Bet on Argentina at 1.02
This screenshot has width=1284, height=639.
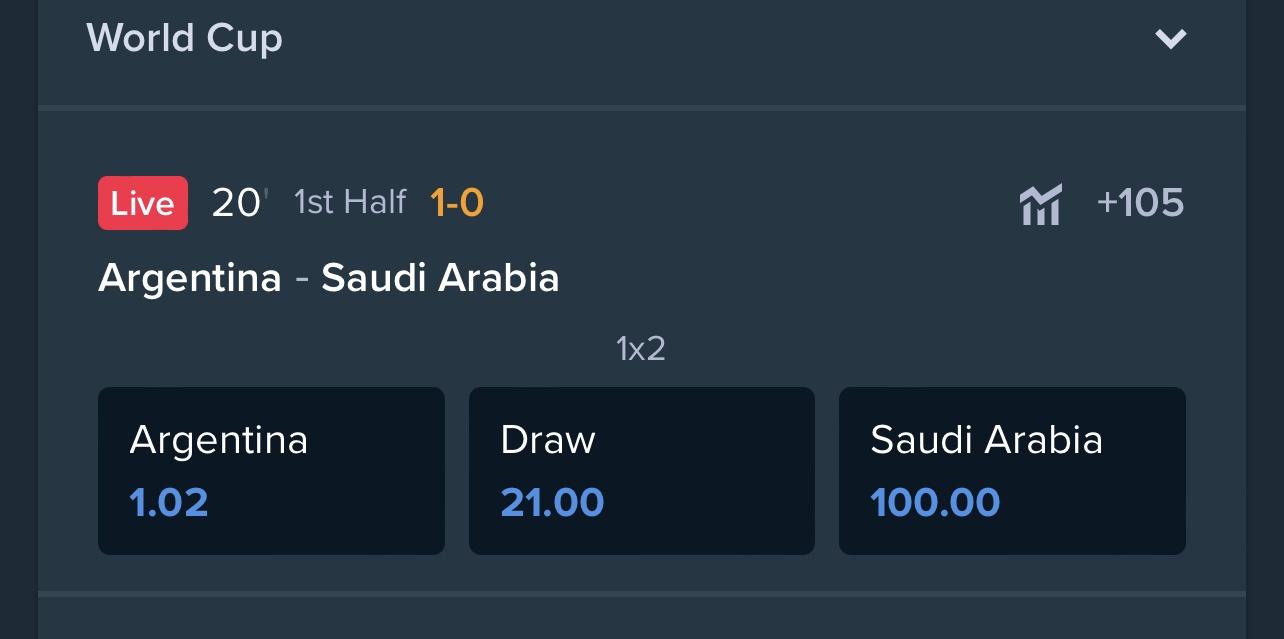coord(271,471)
